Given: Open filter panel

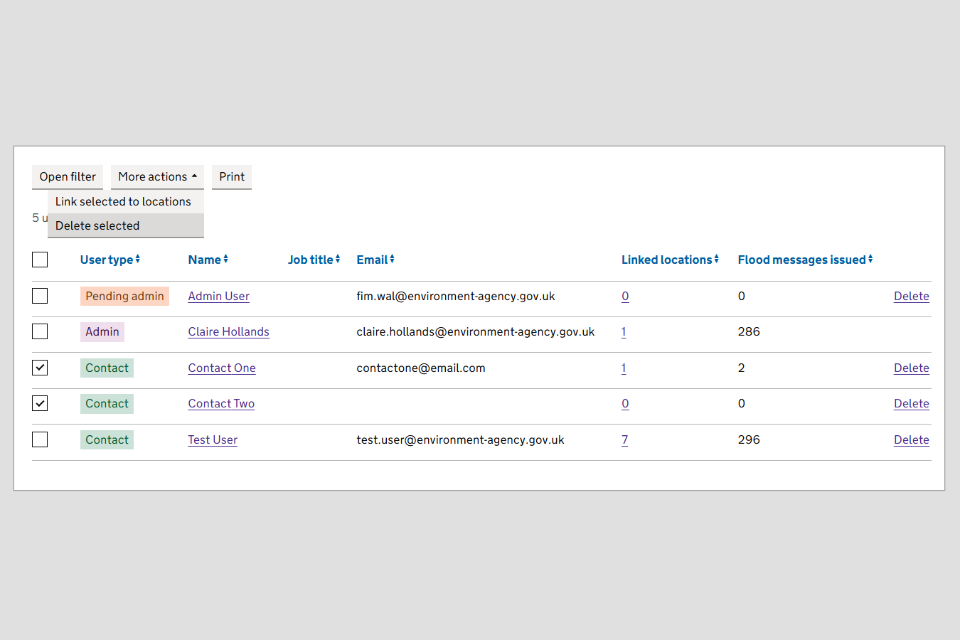Looking at the screenshot, I should tap(68, 177).
